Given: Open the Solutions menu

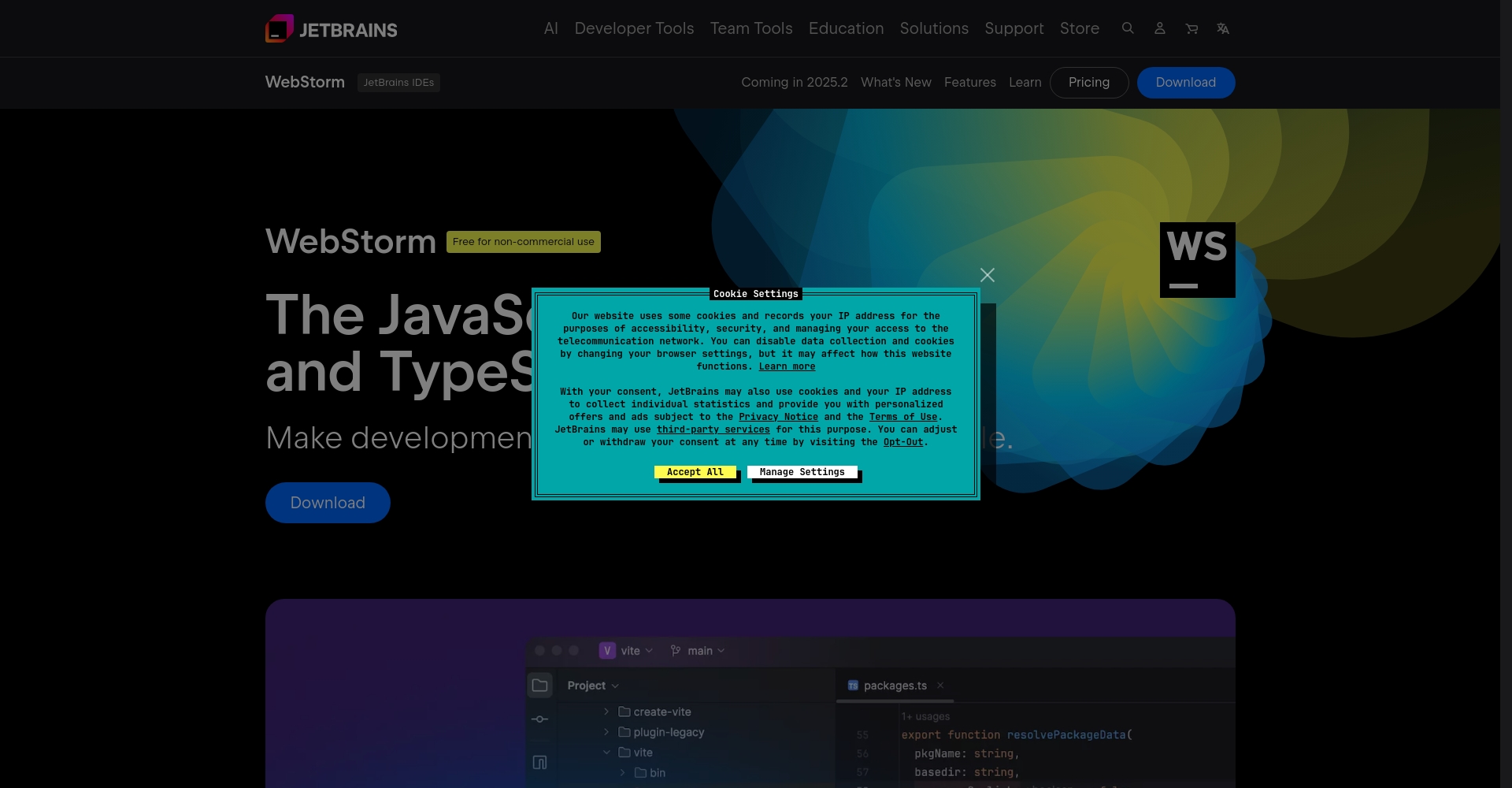Looking at the screenshot, I should tap(934, 28).
